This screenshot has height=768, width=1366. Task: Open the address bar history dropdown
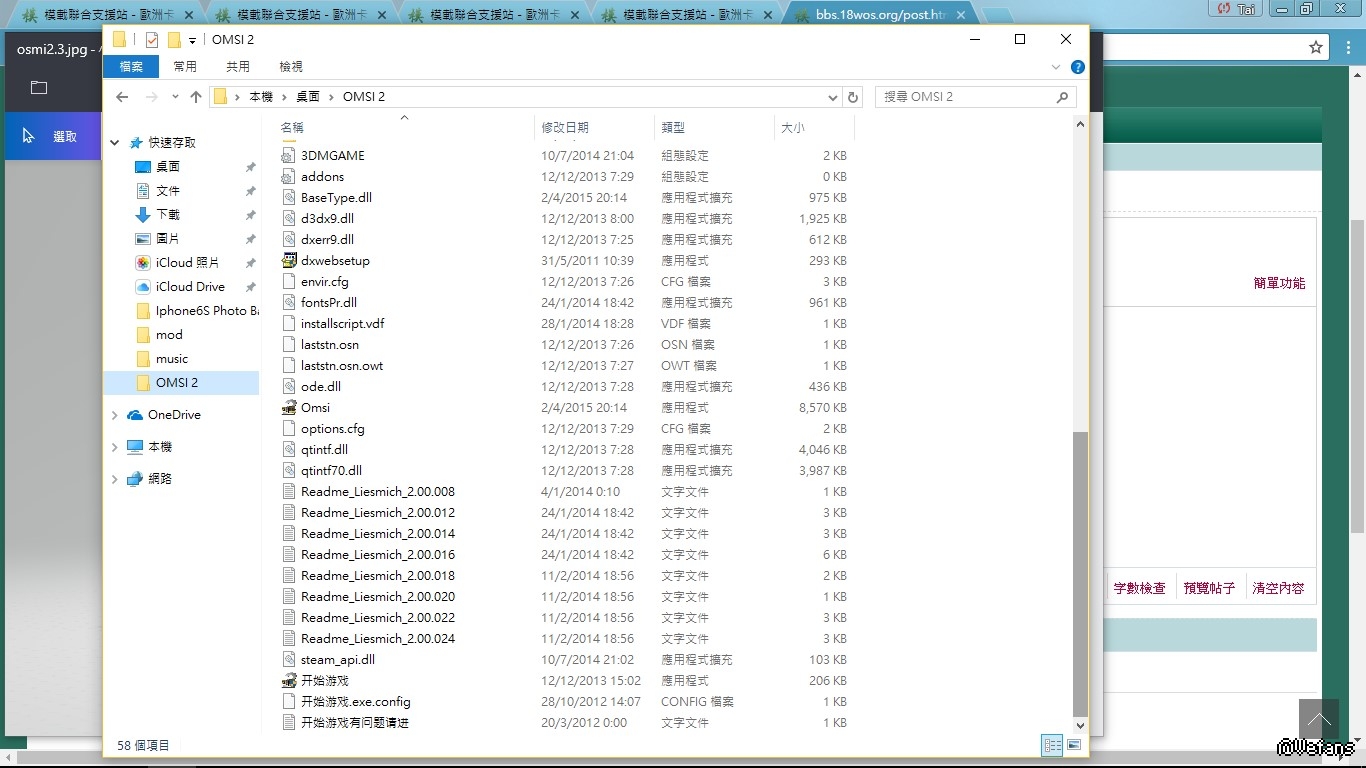tap(833, 97)
